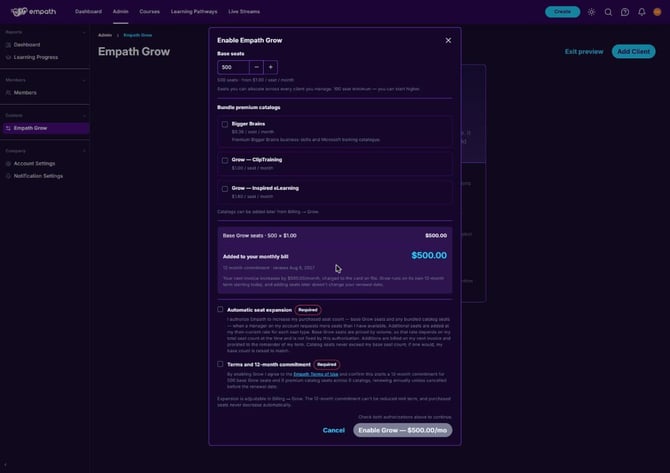The height and width of the screenshot is (473, 670).
Task: Click the Members sidebar icon
Action: 8,93
